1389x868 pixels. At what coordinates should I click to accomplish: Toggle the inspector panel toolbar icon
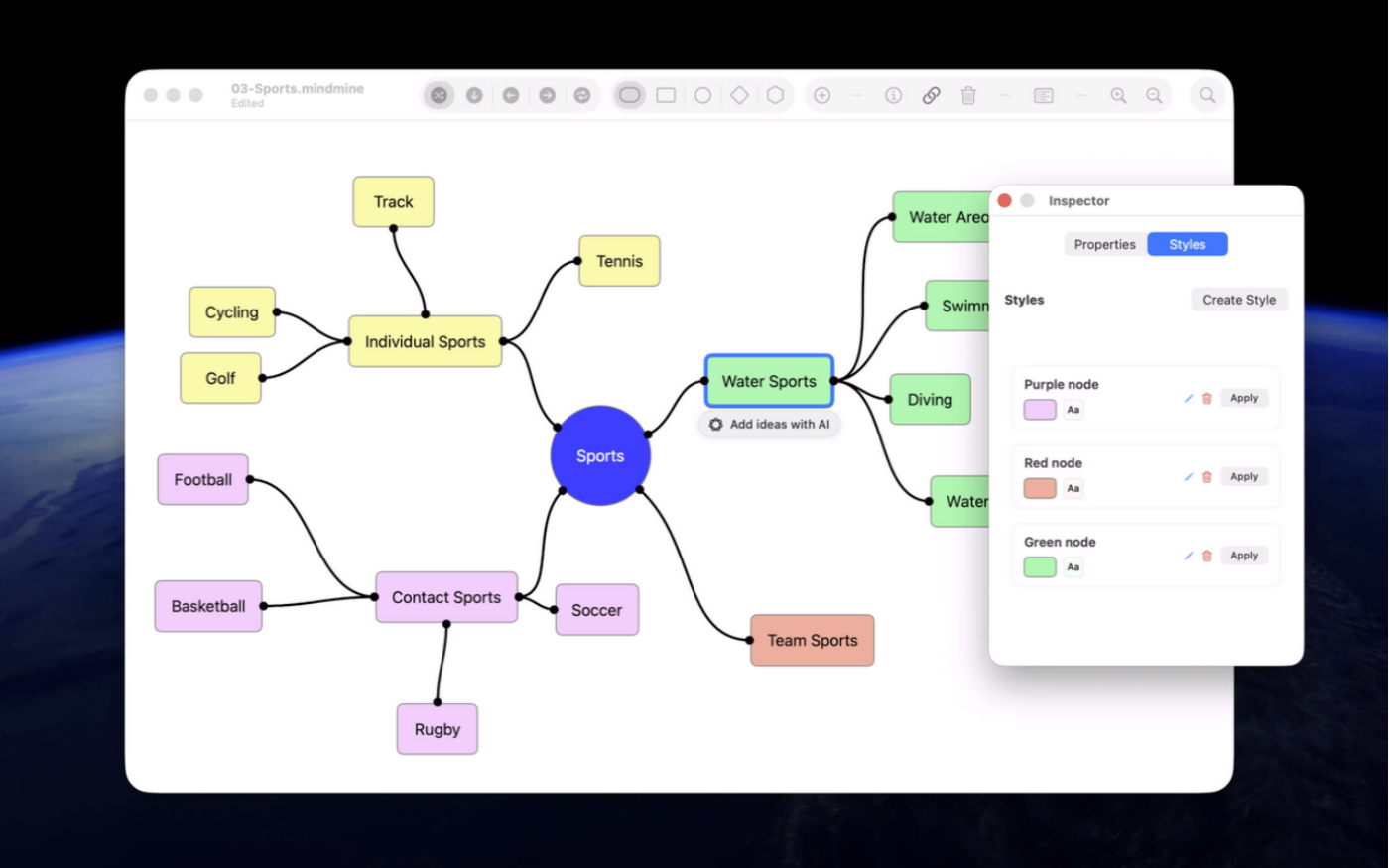point(1043,95)
